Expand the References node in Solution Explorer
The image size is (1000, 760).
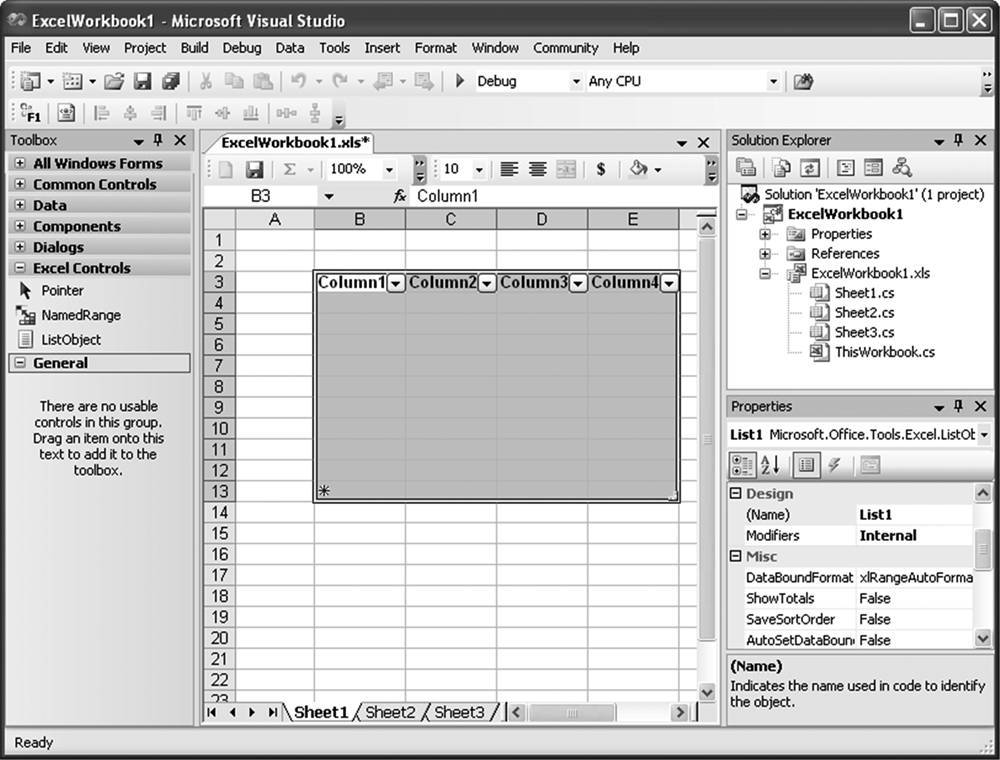tap(765, 254)
